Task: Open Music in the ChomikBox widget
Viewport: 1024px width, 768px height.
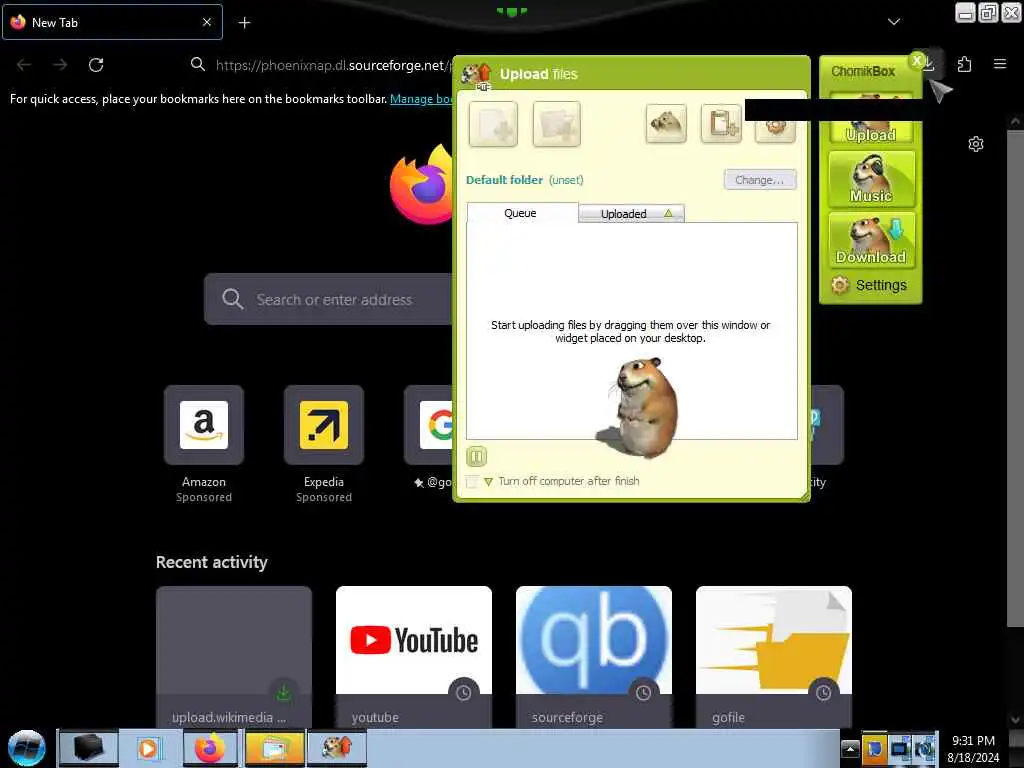Action: 871,179
